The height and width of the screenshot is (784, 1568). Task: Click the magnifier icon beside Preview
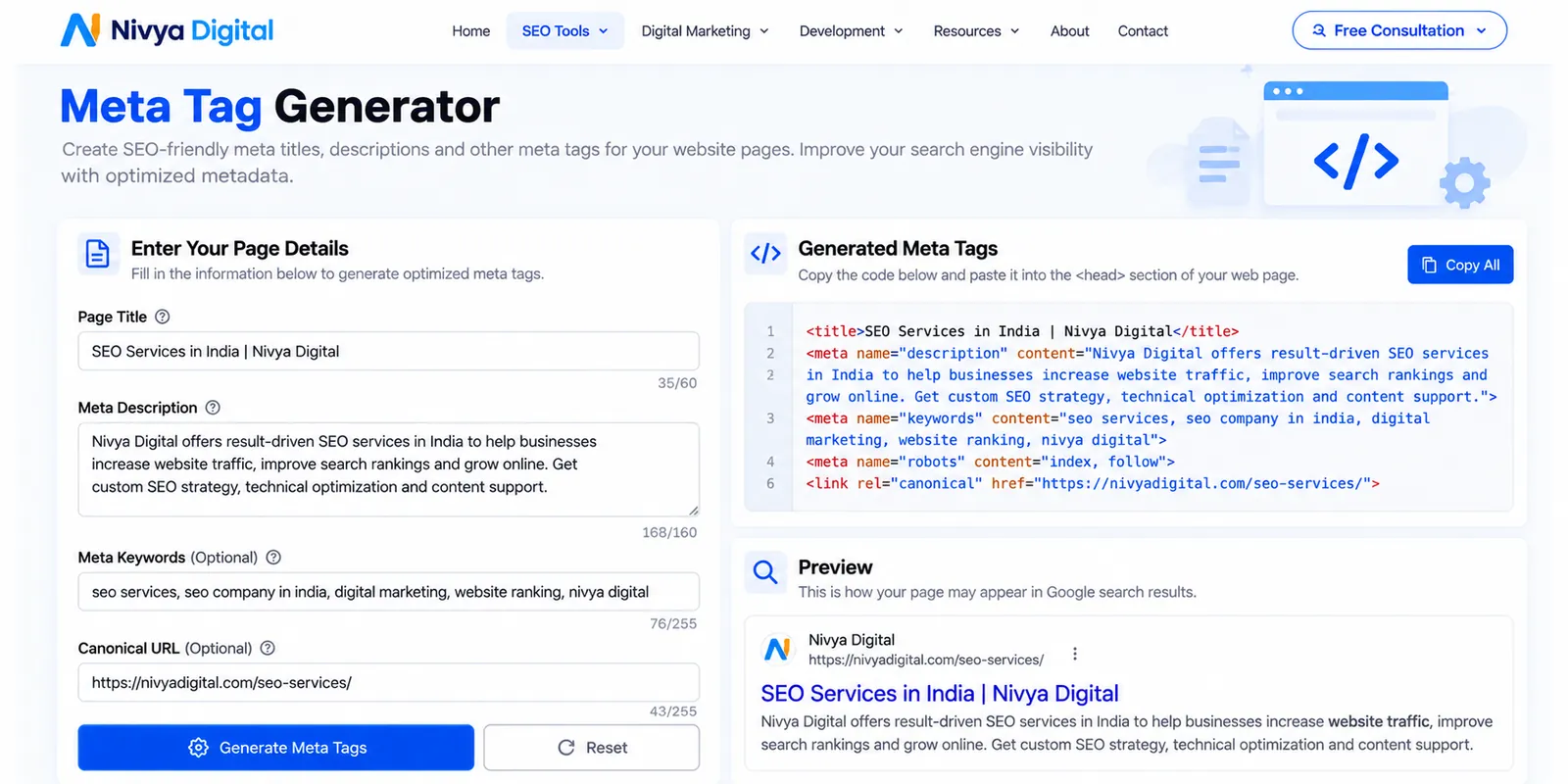point(765,570)
